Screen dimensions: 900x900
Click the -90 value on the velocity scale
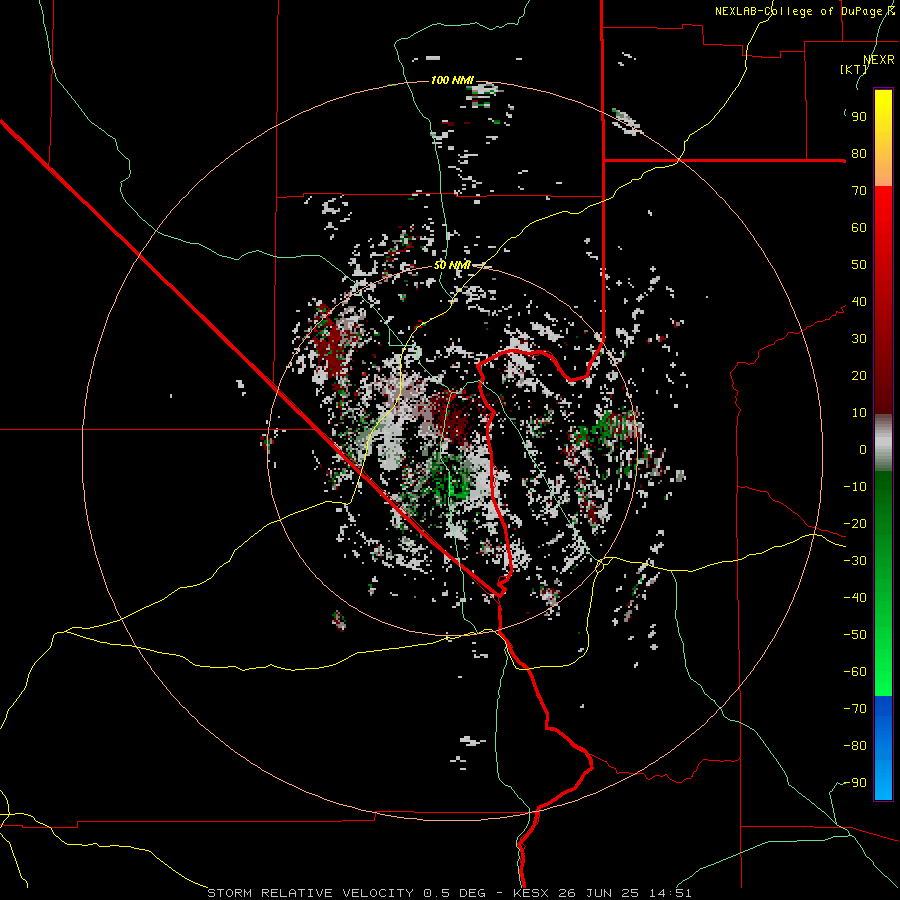click(855, 783)
